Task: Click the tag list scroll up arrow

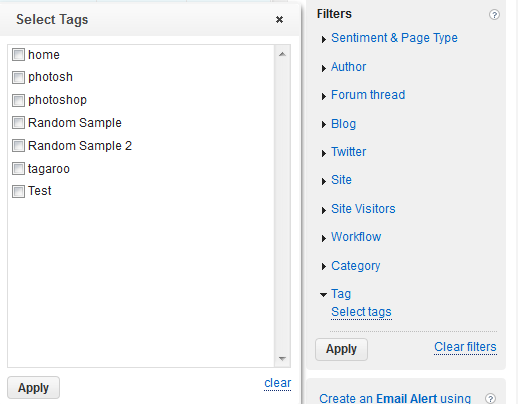Action: (282, 54)
